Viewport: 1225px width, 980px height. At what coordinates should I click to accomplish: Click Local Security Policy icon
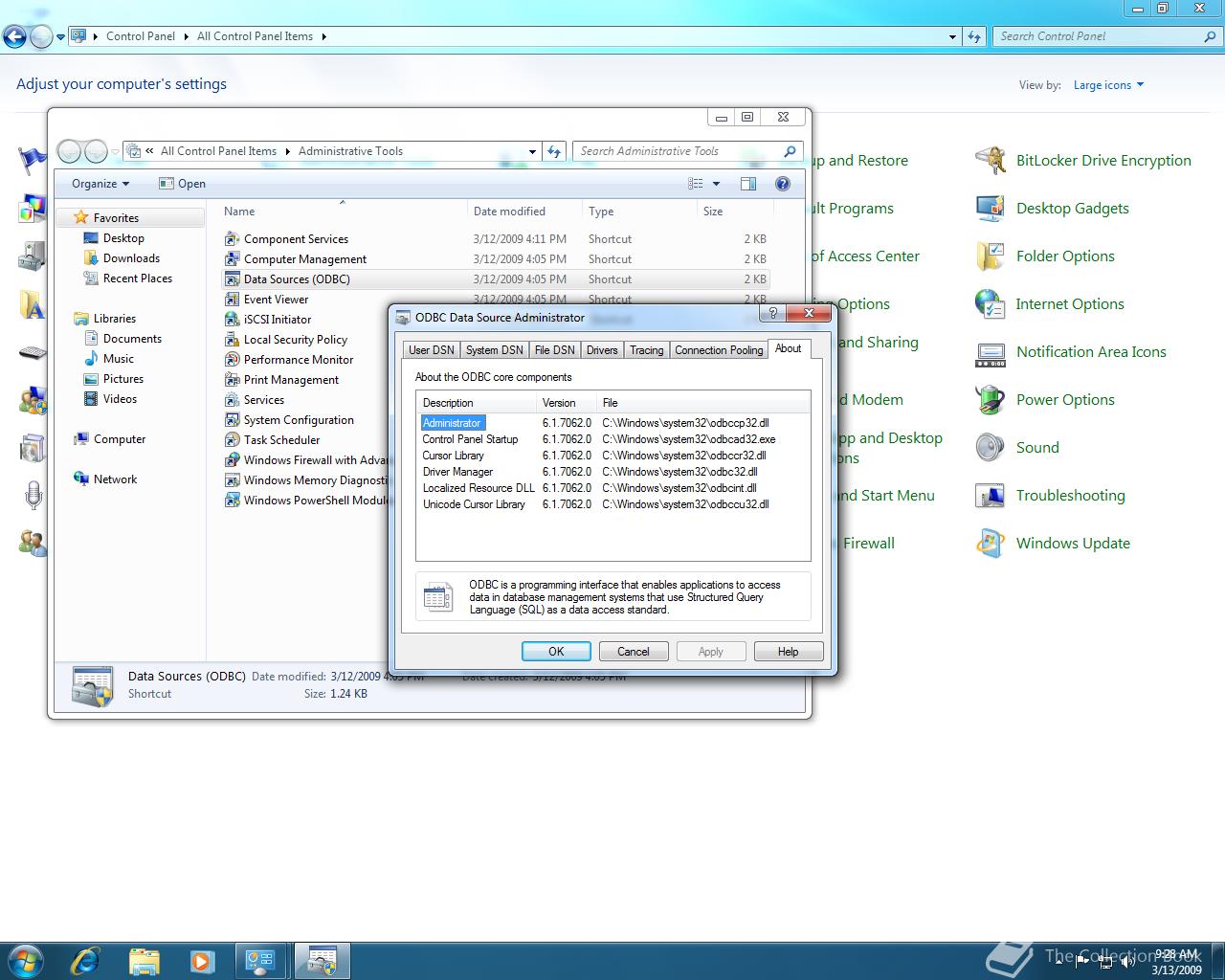[x=232, y=340]
